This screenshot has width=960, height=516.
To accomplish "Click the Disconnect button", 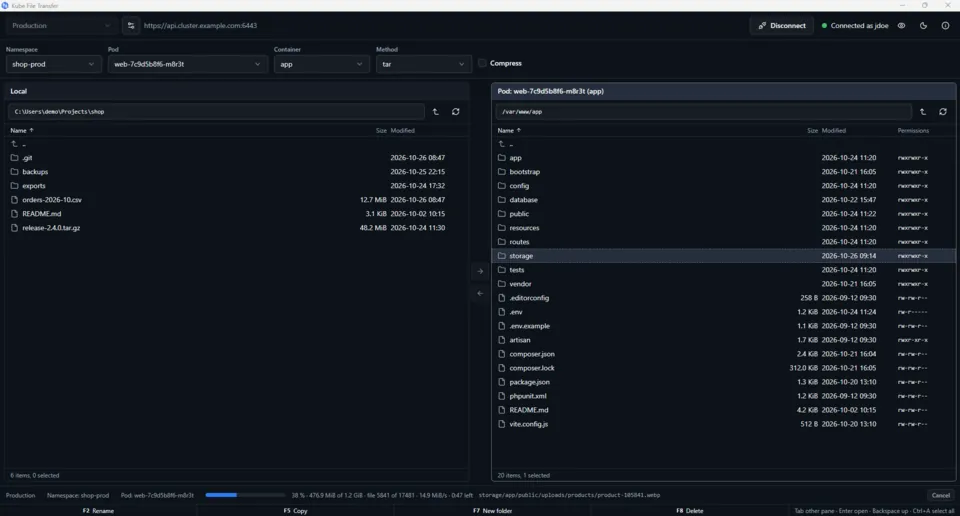I will pyautogui.click(x=782, y=26).
